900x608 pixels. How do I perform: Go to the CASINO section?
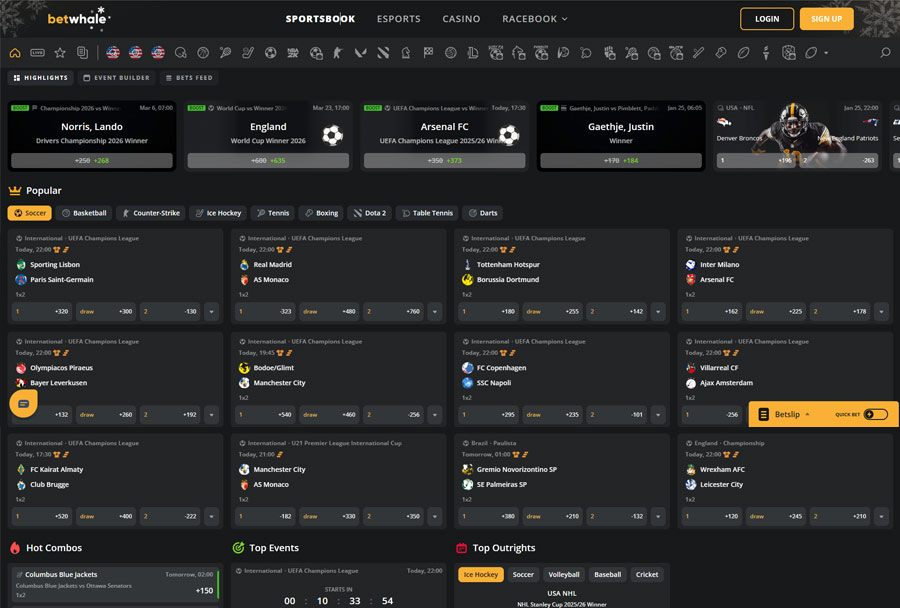[461, 18]
